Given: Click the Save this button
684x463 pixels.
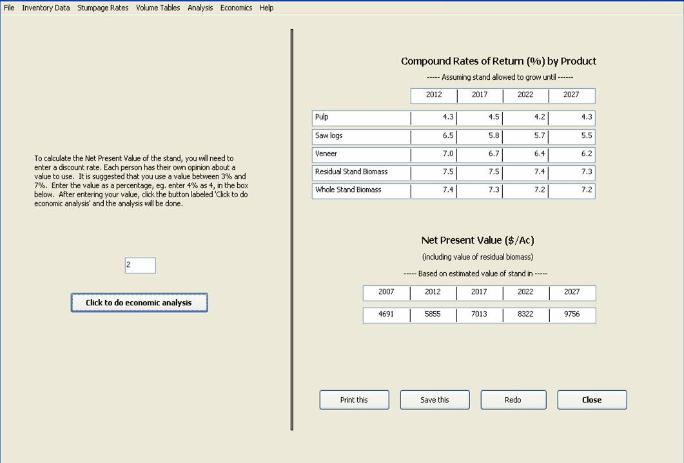Looking at the screenshot, I should coord(434,400).
